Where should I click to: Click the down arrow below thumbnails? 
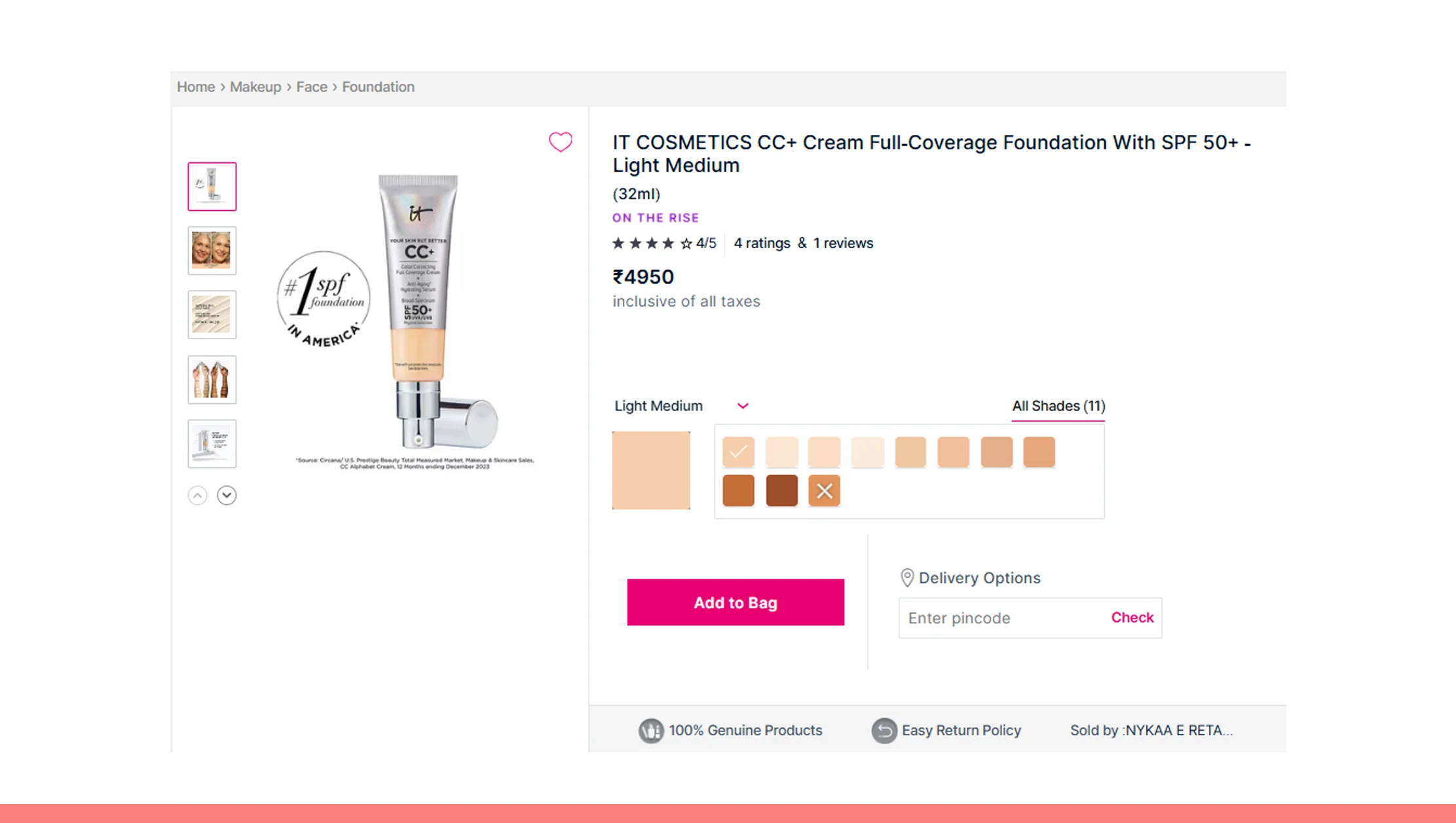click(227, 496)
